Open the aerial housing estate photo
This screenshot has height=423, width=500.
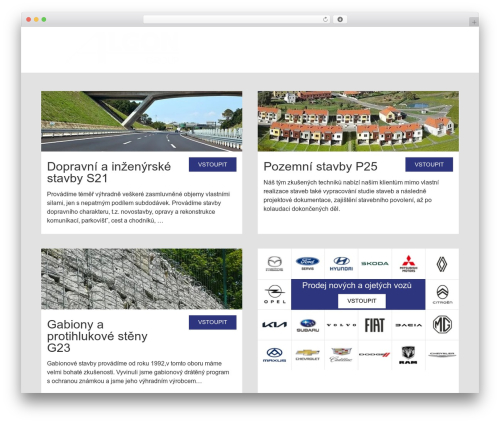(x=358, y=121)
